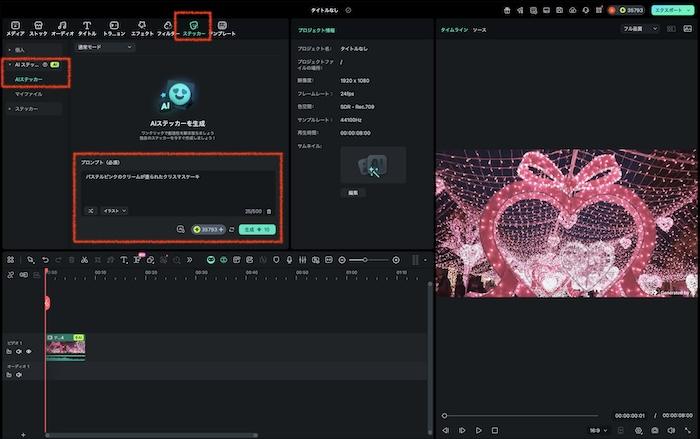Click the green 生成 generate button

click(256, 229)
